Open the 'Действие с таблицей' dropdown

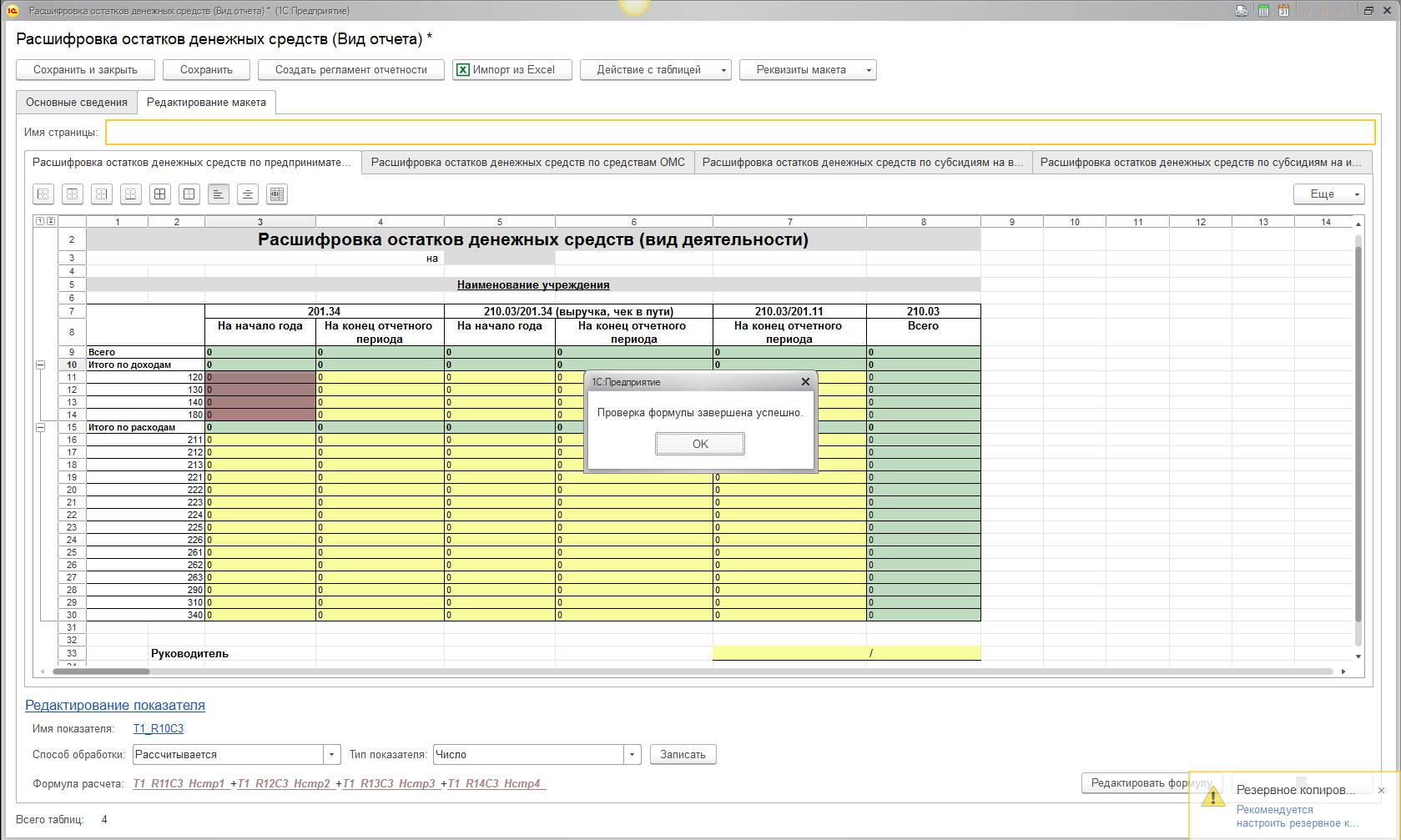click(655, 70)
